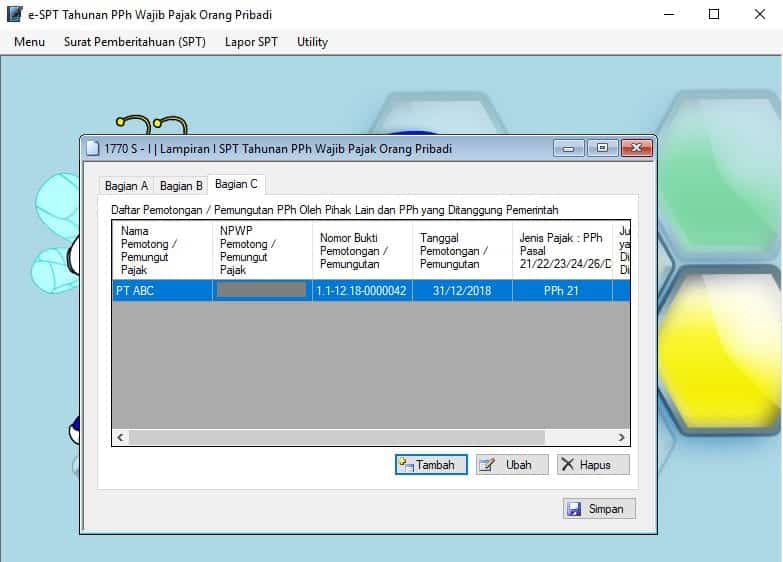
Task: Select the PPh 21 cell
Action: coord(562,291)
